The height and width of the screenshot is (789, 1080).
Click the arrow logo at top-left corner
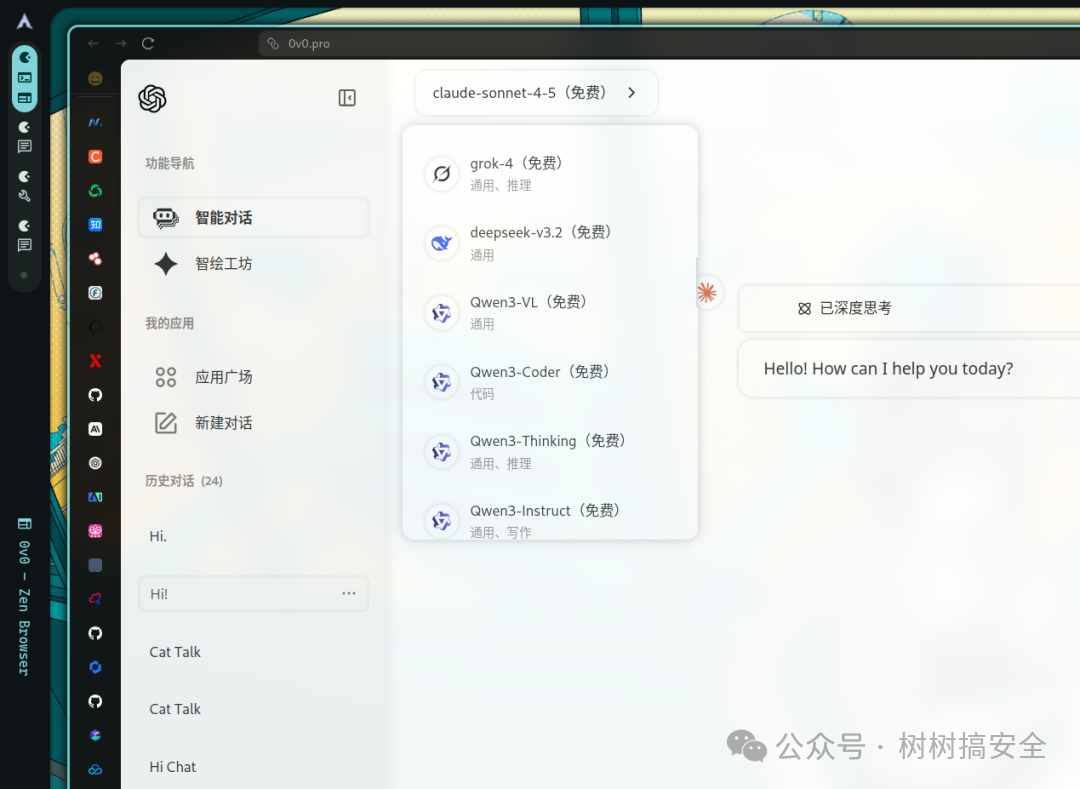[x=24, y=21]
